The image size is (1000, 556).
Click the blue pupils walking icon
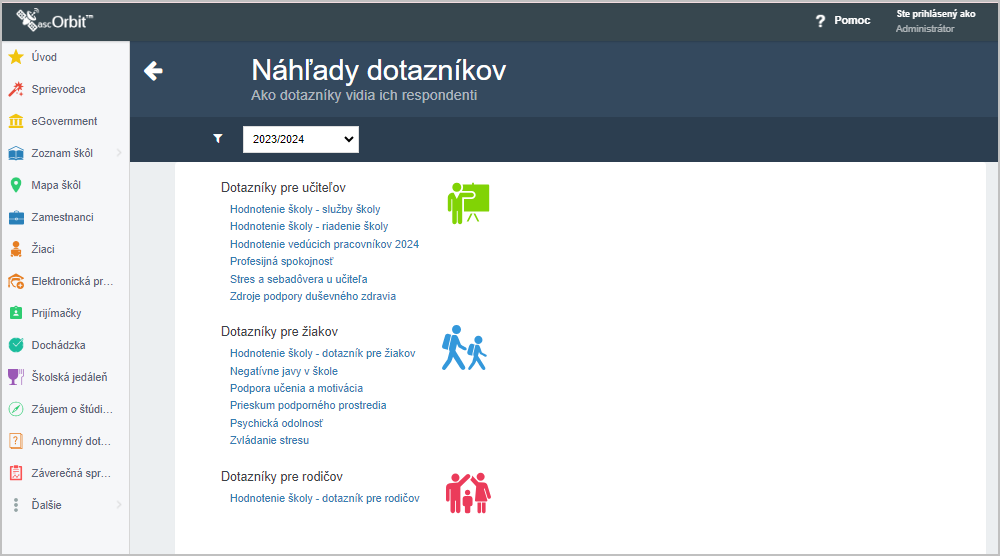(x=464, y=348)
